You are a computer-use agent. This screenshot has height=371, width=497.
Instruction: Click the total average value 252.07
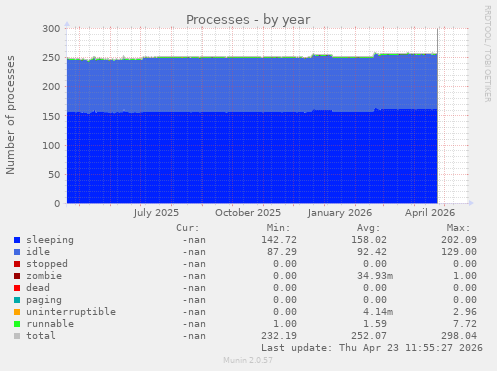[369, 336]
